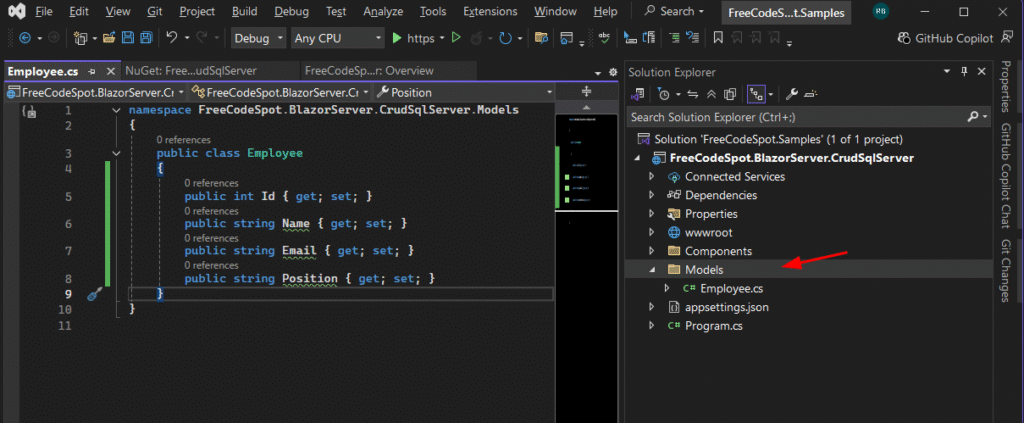This screenshot has width=1024, height=423.
Task: Click Switch Views icon in Solution Explorer
Action: pos(639,95)
